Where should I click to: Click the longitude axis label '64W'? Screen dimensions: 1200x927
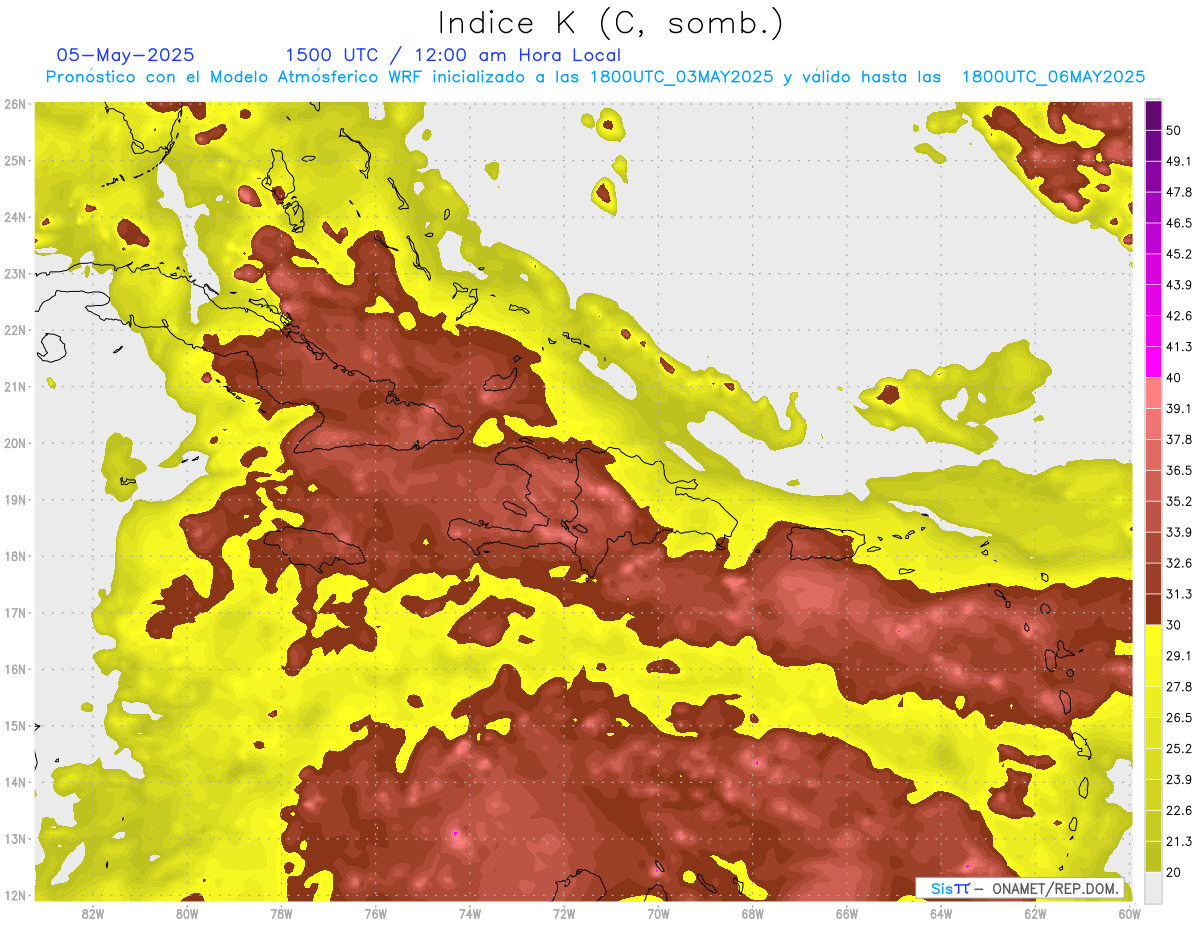point(940,913)
